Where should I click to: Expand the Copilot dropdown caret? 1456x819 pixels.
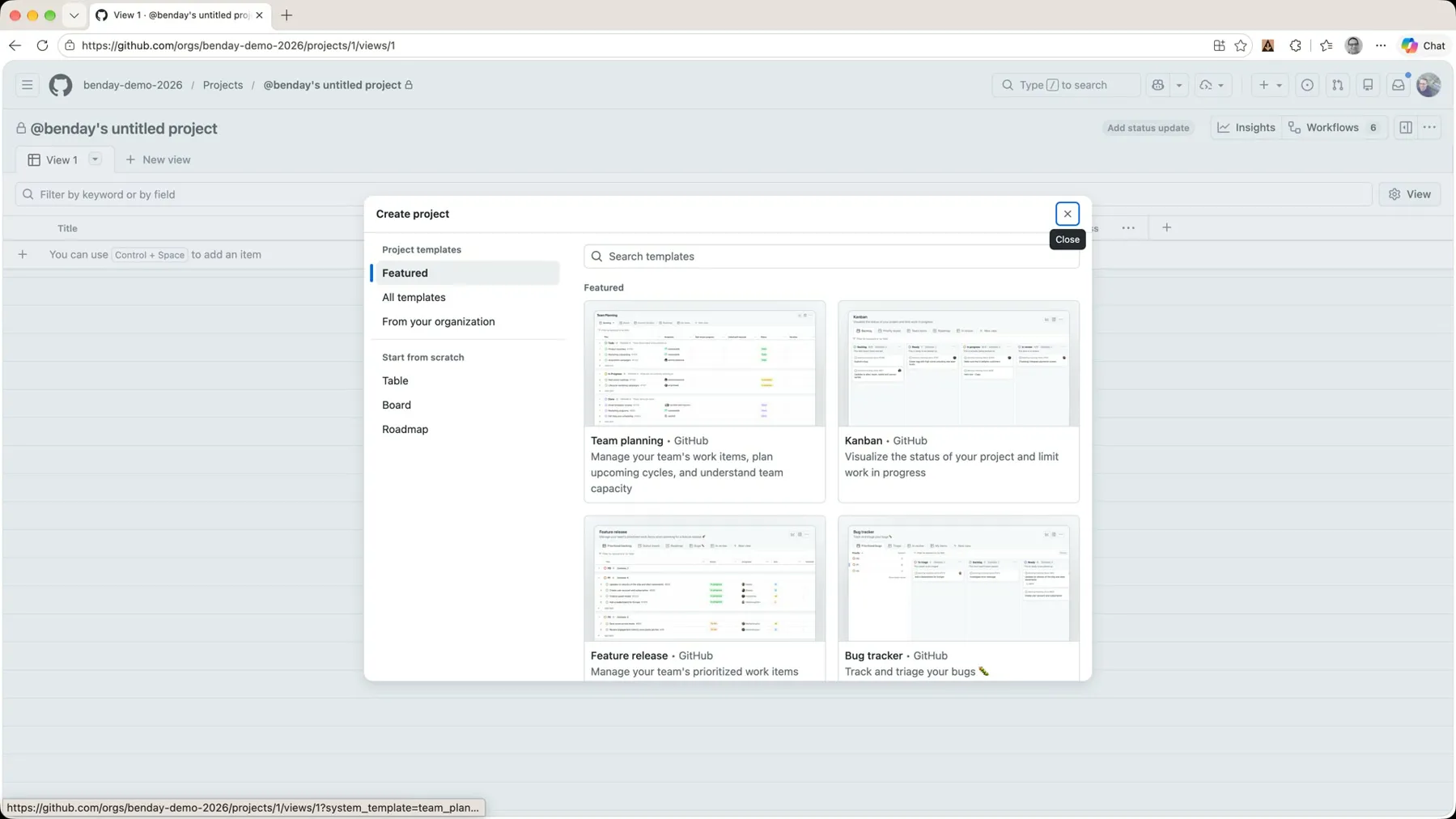click(1179, 85)
